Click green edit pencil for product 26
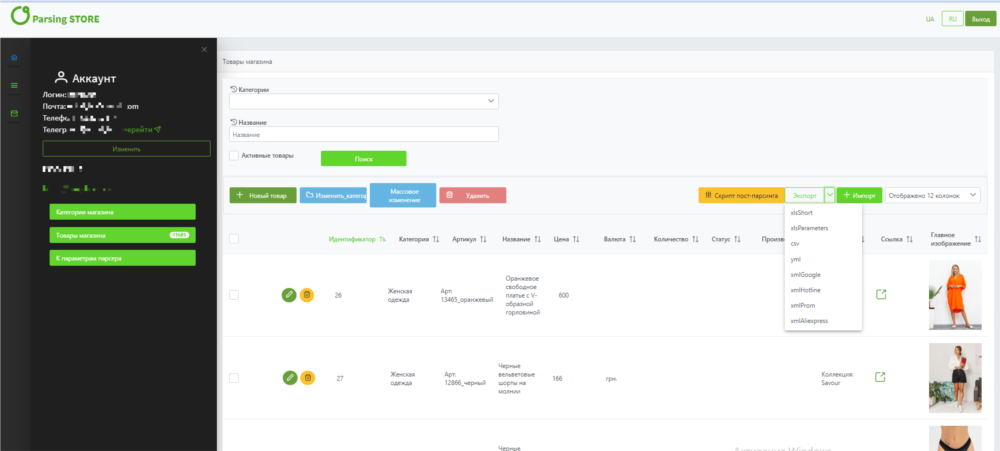 [x=289, y=295]
